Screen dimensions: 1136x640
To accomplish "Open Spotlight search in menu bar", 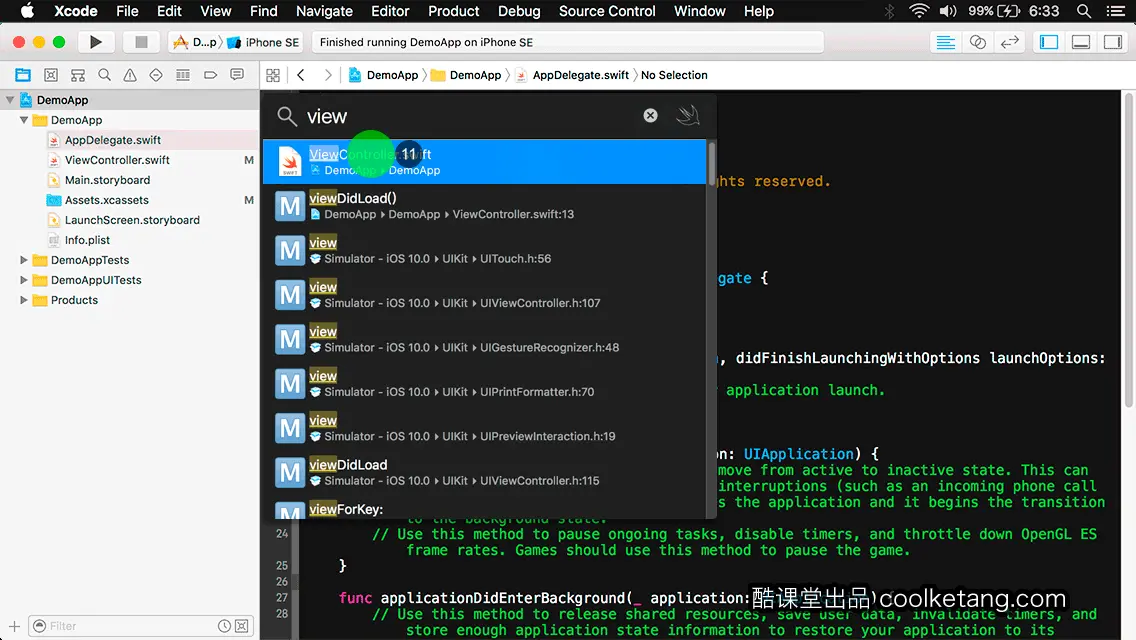I will point(1084,11).
